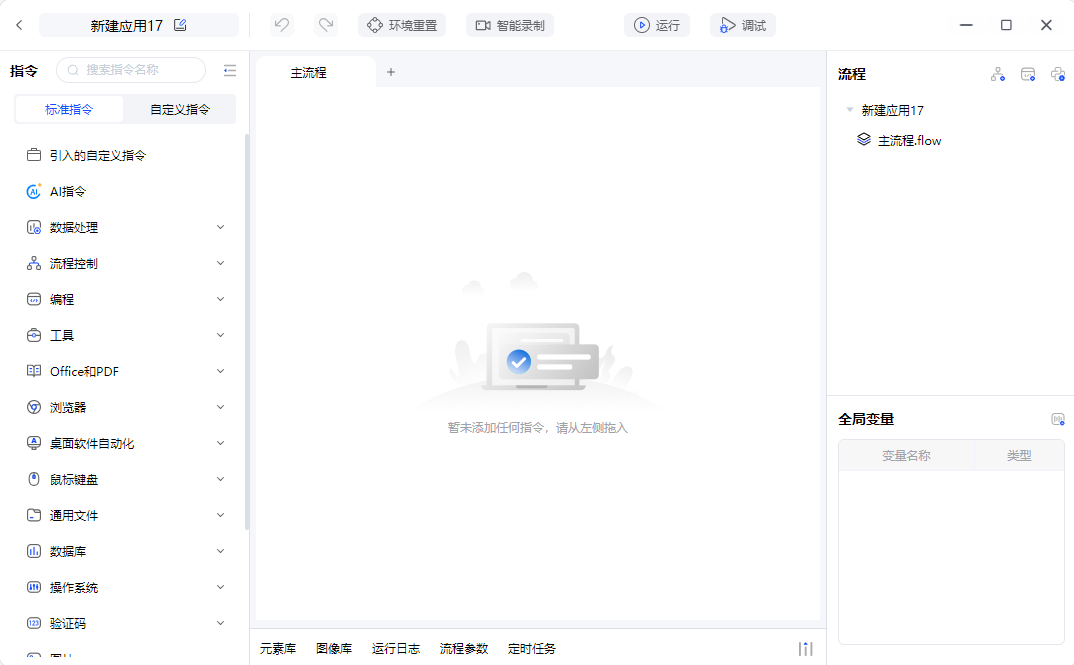Switch to 自定义指令 toggle tab

coord(180,109)
